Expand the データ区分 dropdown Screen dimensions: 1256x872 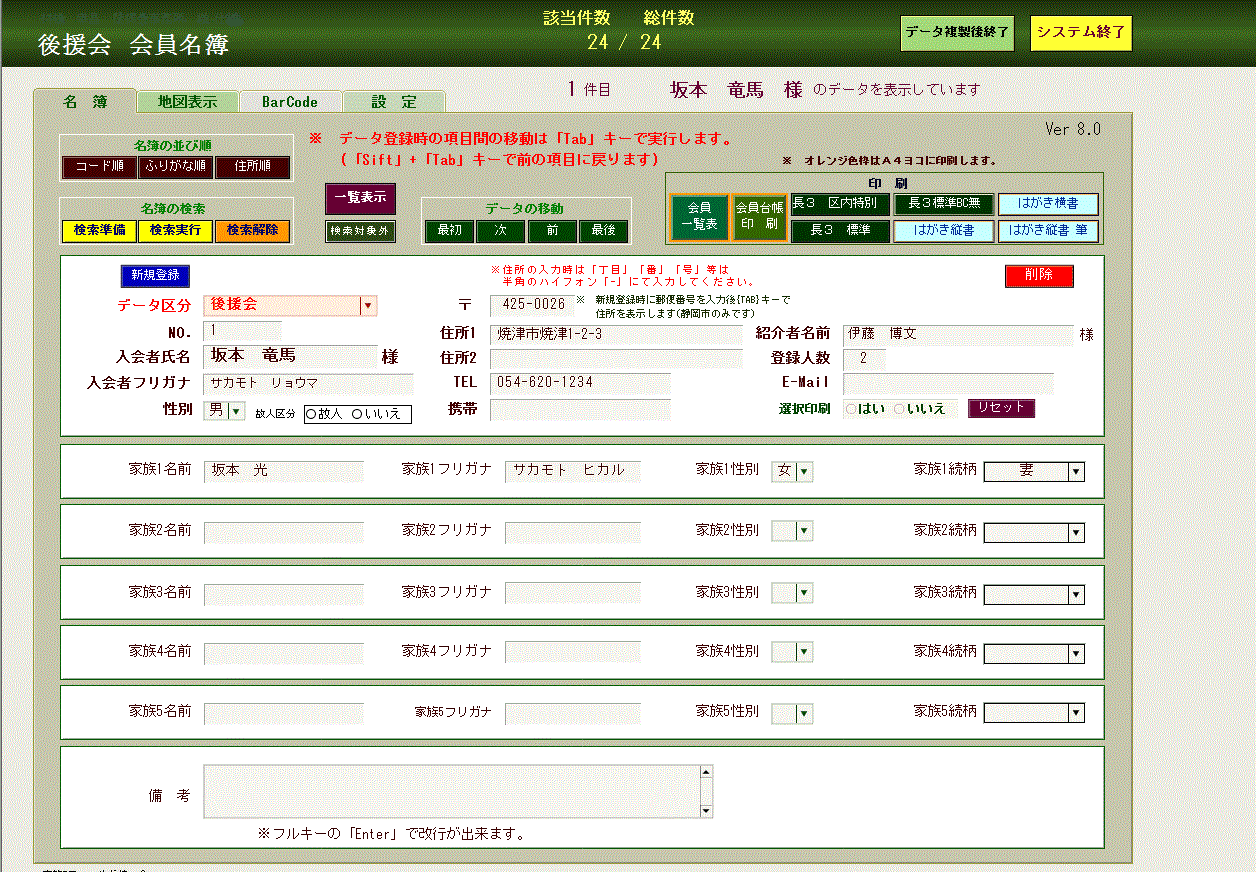tap(368, 306)
